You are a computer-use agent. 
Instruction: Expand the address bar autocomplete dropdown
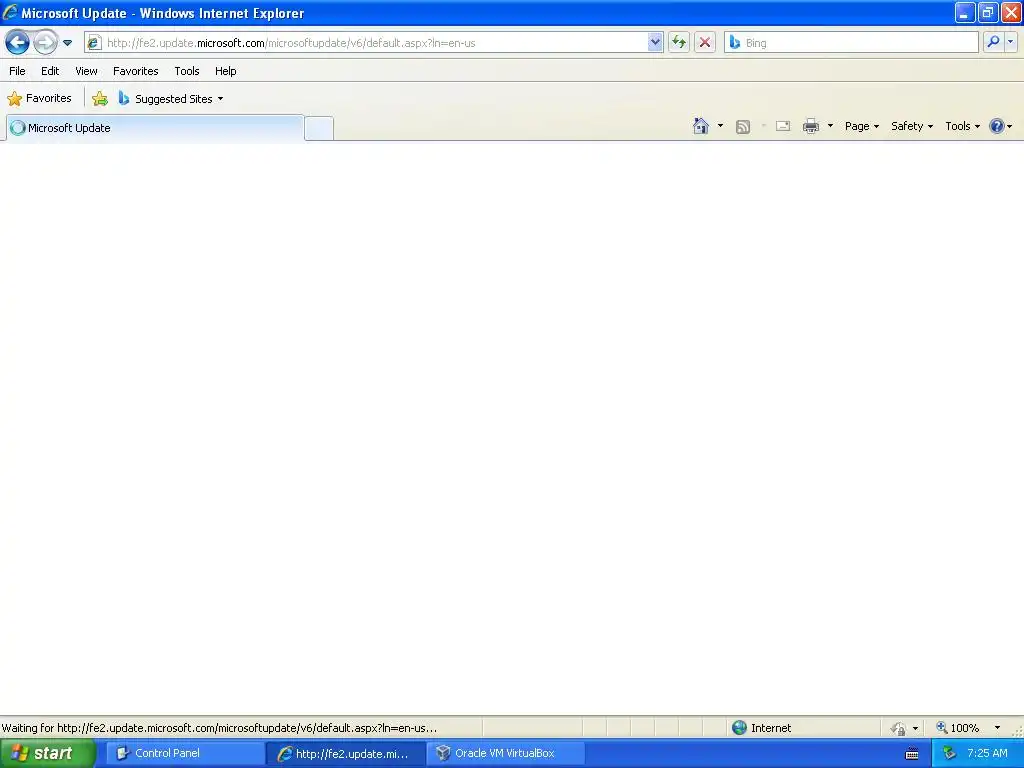(x=655, y=43)
